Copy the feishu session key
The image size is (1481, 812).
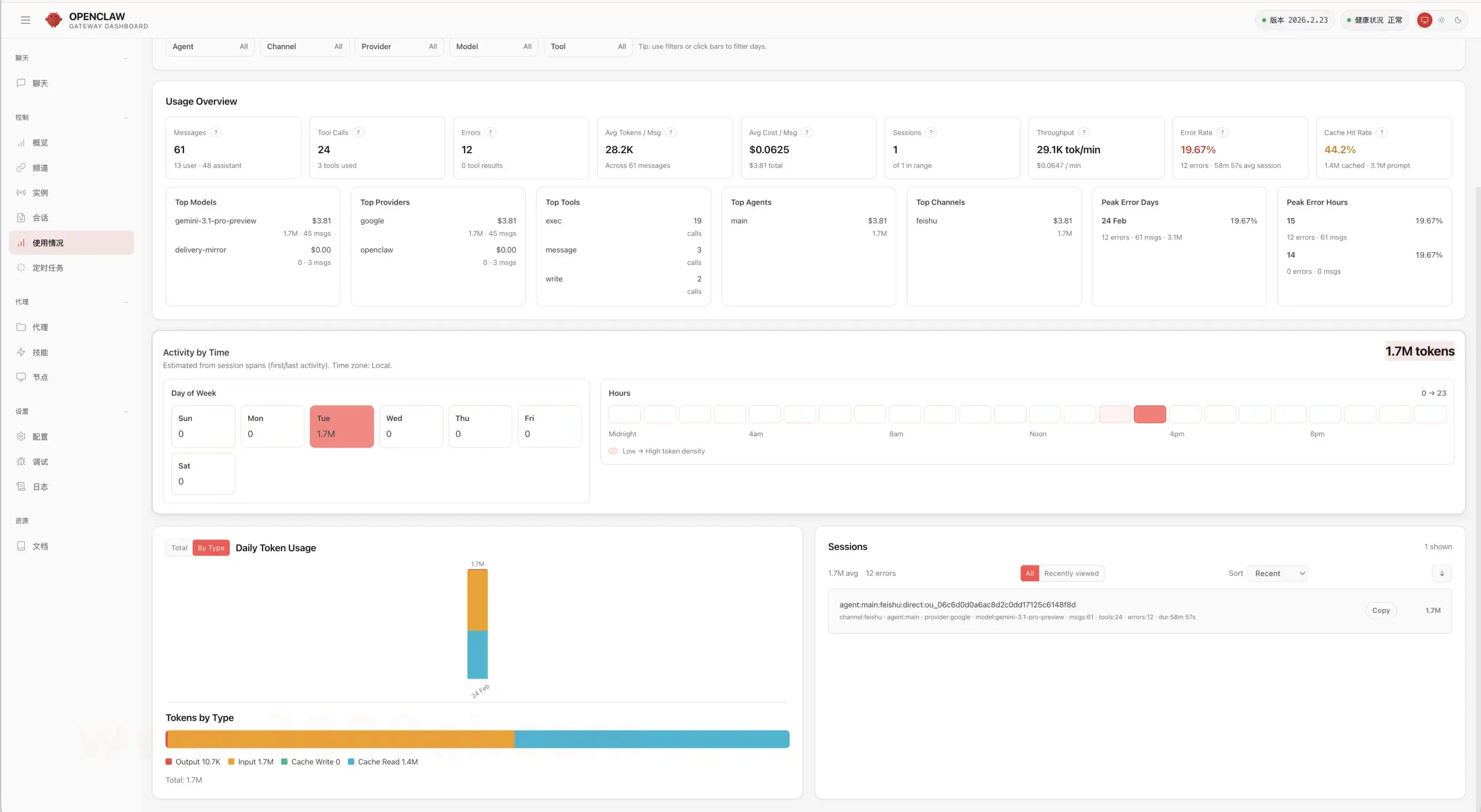(x=1380, y=610)
